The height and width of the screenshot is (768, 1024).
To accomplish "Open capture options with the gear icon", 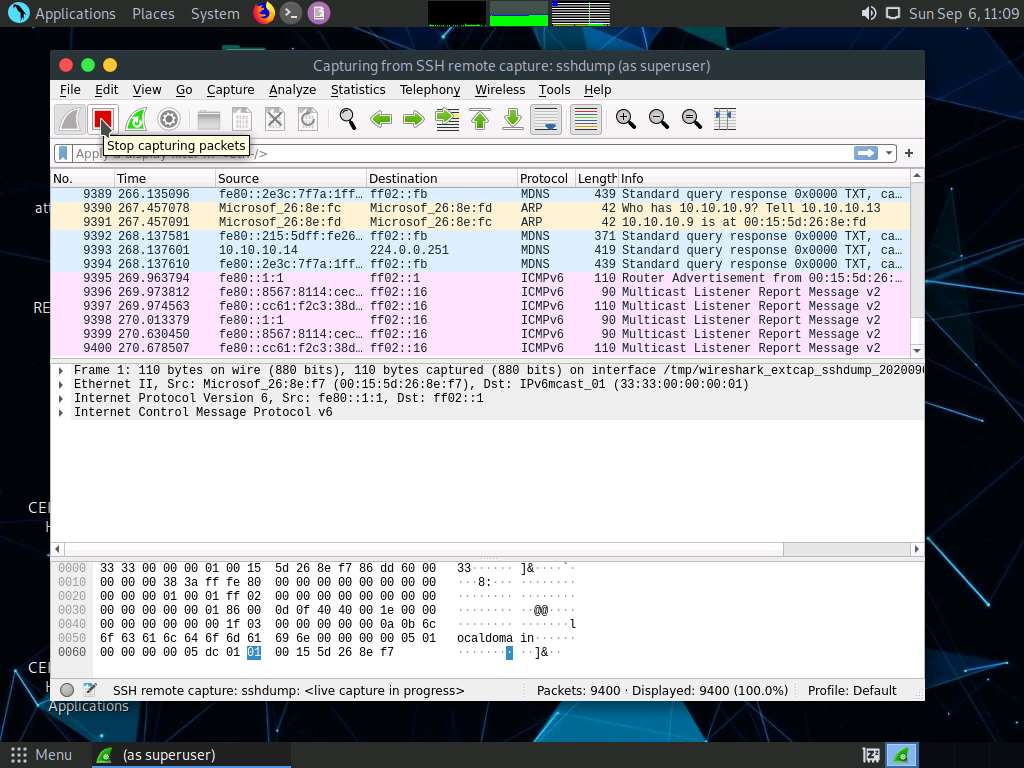I will [169, 119].
